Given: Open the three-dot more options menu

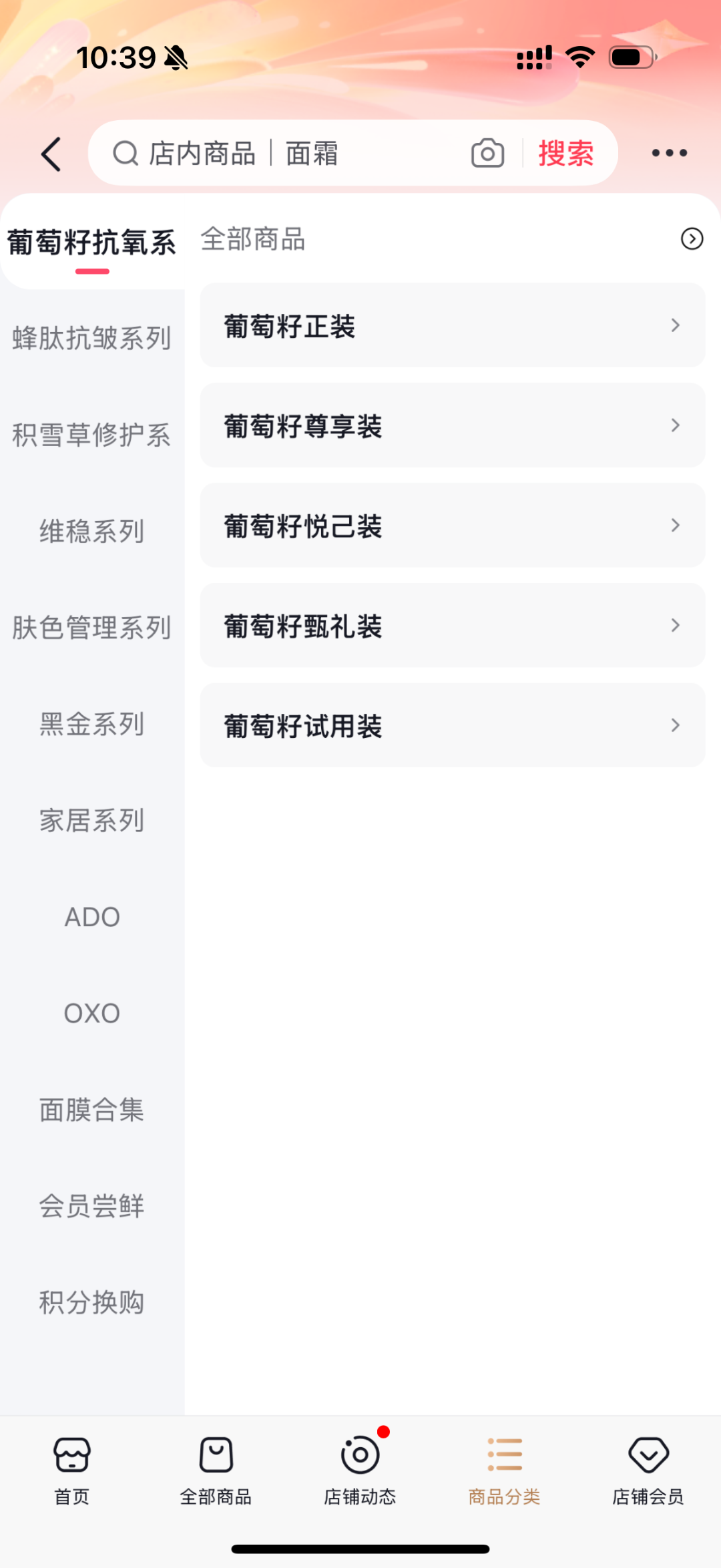Looking at the screenshot, I should point(669,154).
